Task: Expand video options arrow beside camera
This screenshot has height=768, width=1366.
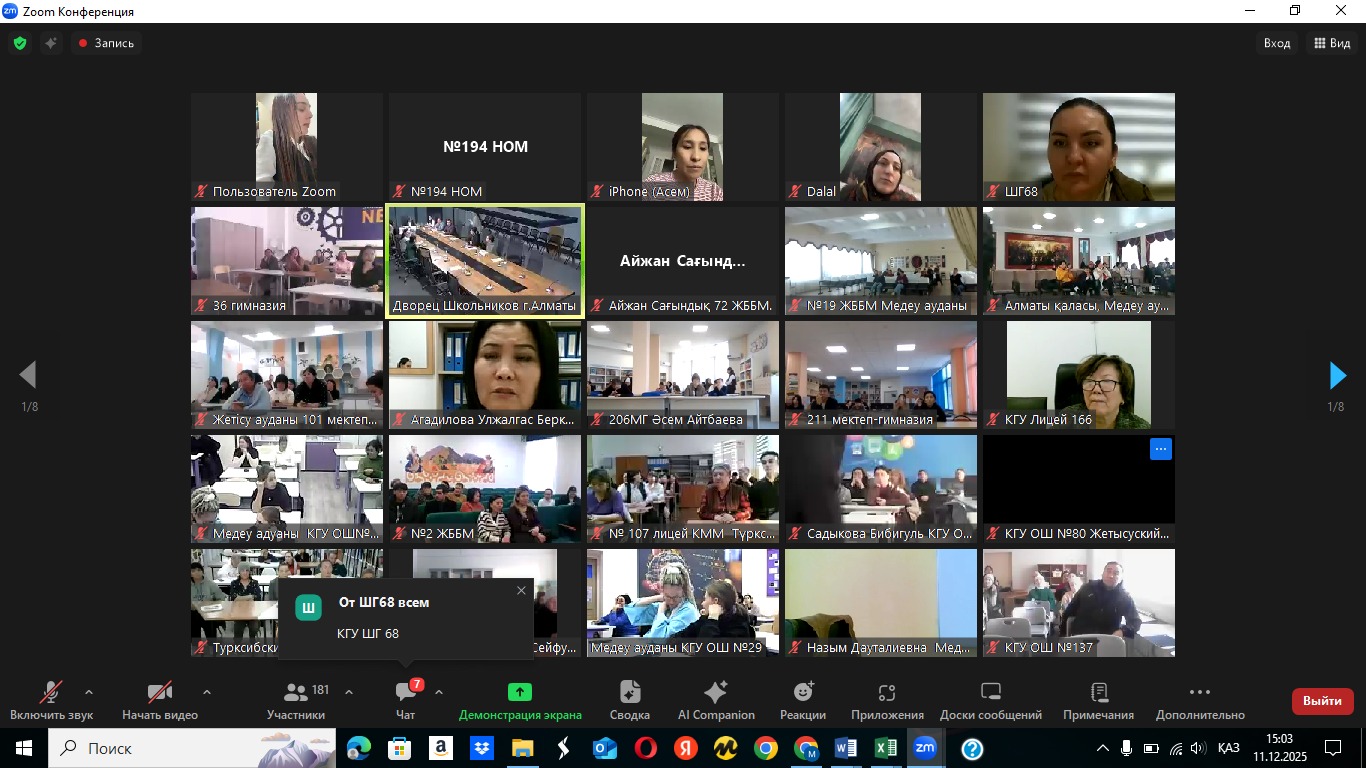Action: 207,692
